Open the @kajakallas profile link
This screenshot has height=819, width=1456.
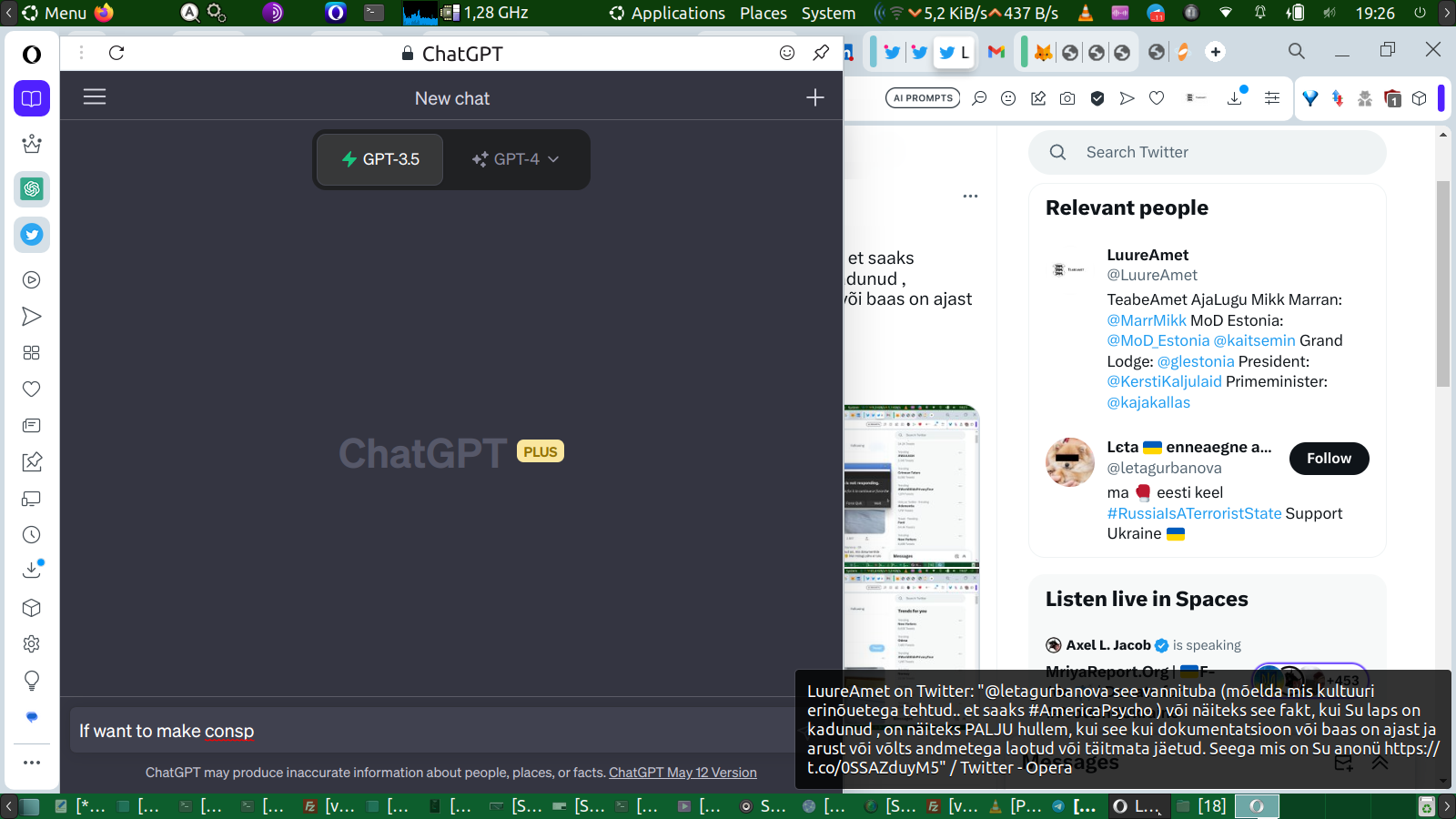pyautogui.click(x=1148, y=402)
